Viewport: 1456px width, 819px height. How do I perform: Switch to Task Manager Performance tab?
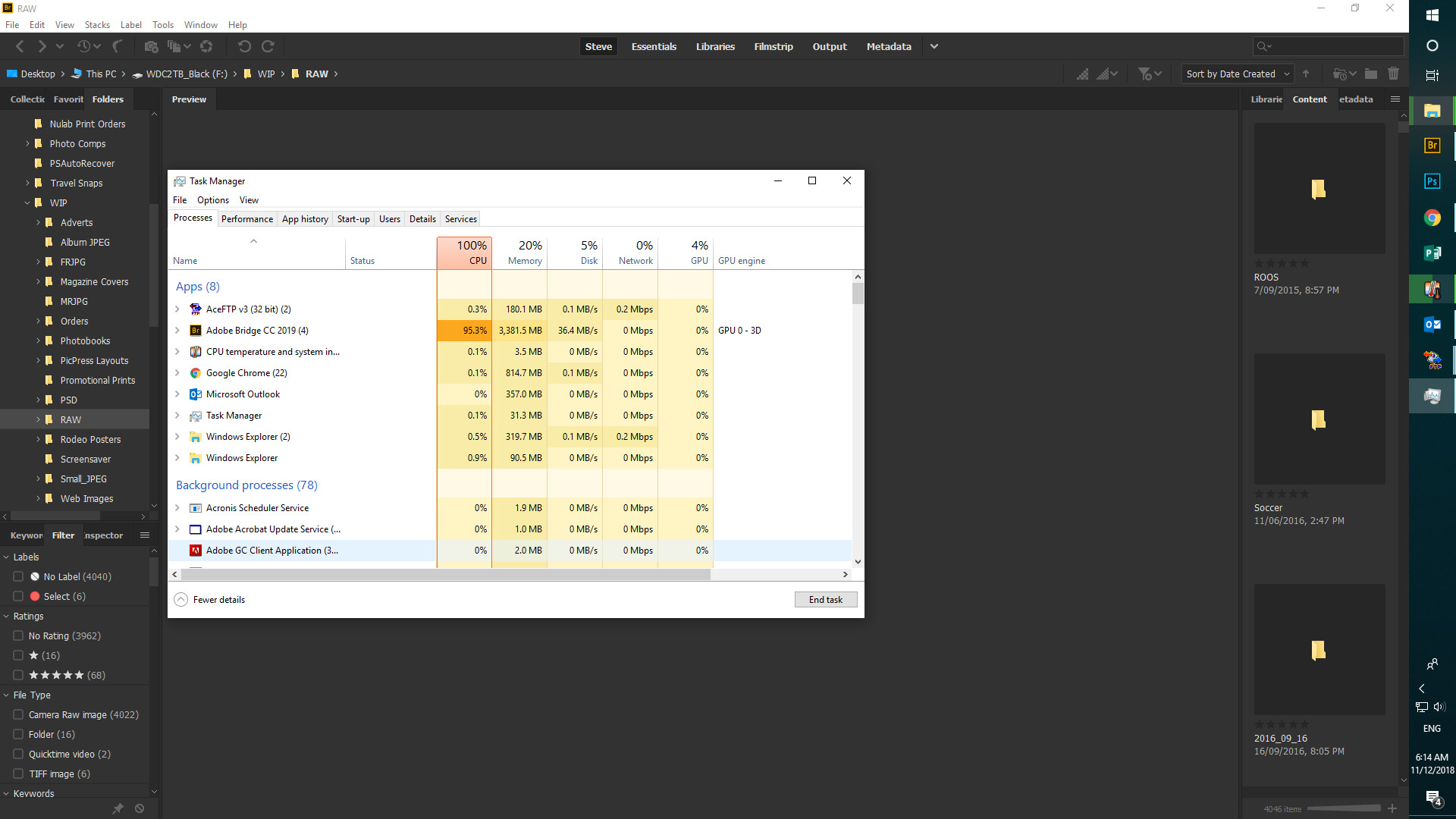pos(247,219)
